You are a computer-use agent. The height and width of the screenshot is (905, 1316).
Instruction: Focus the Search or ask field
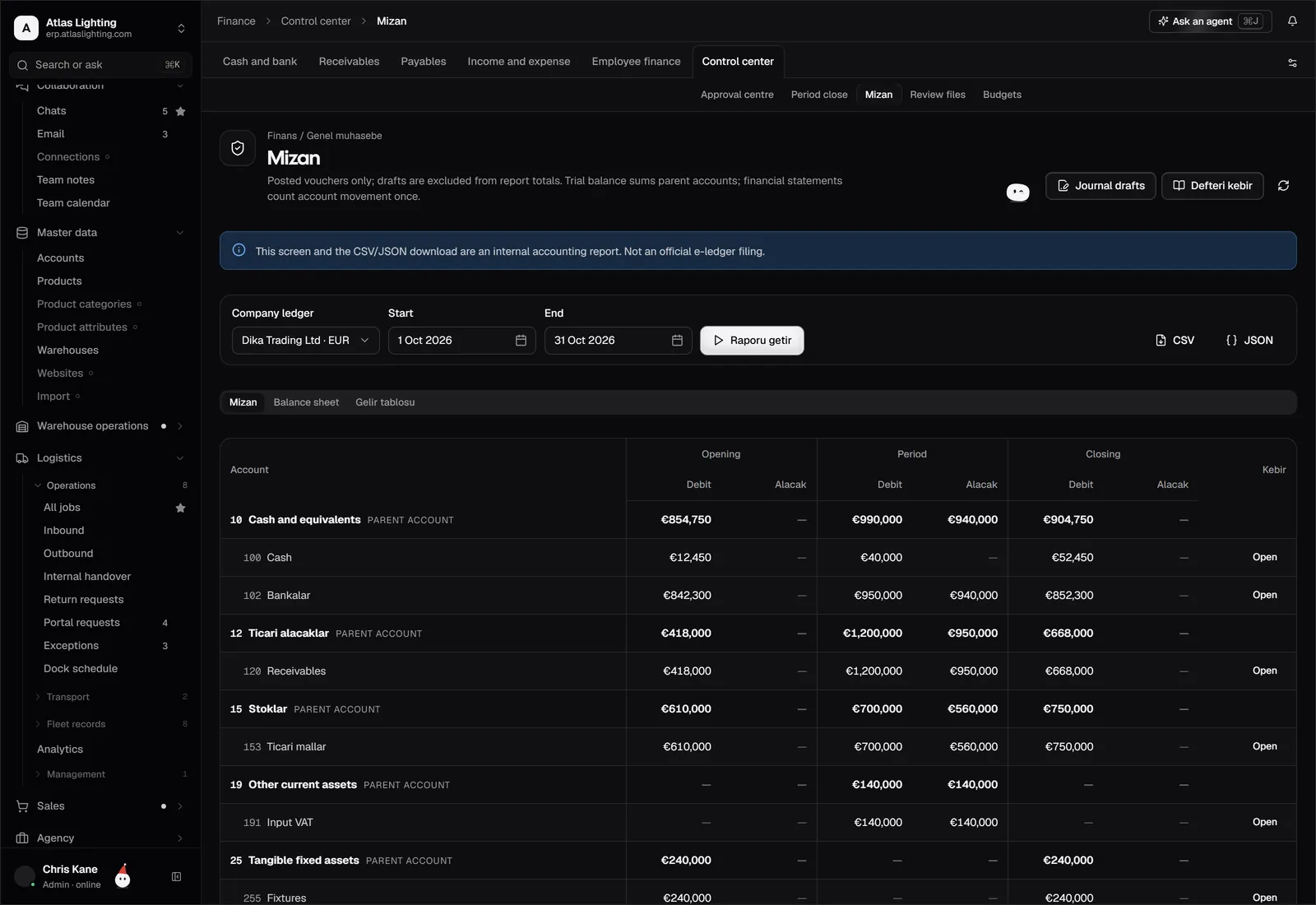coord(100,65)
